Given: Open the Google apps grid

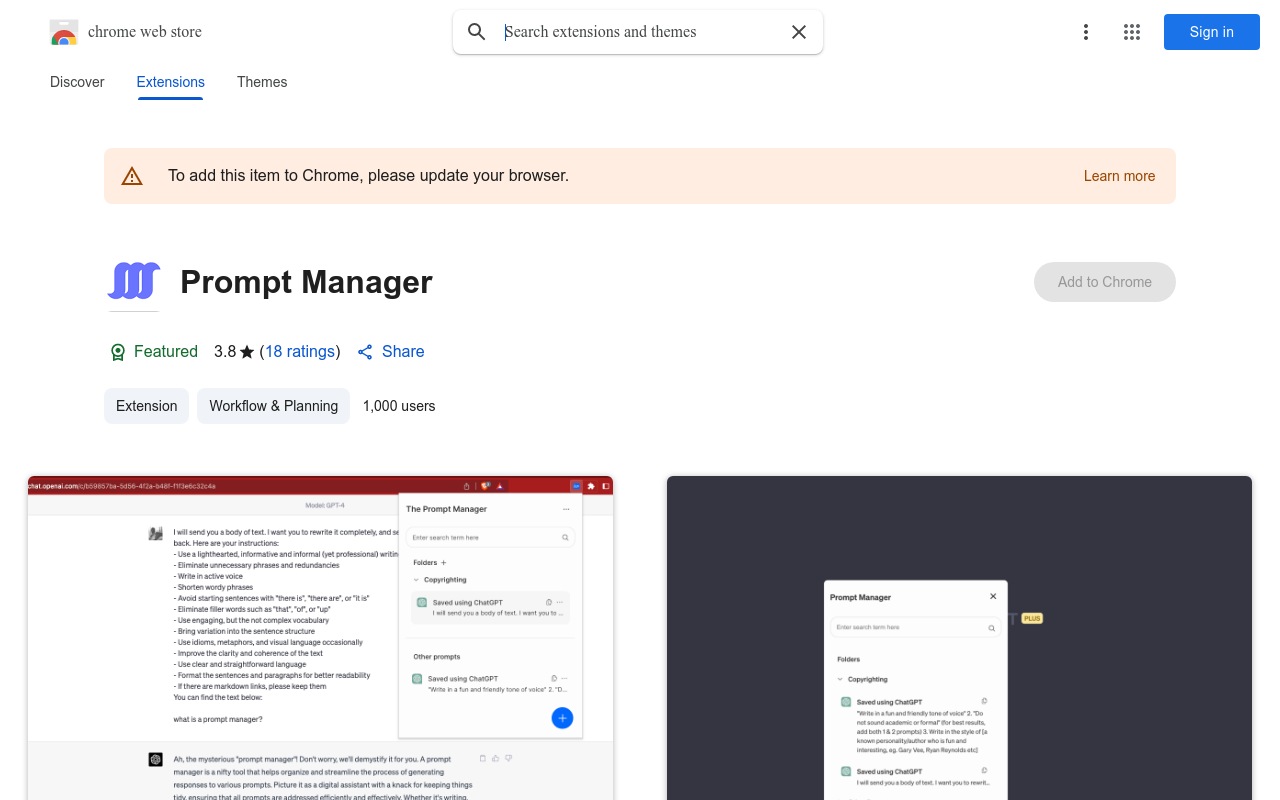Looking at the screenshot, I should pos(1132,32).
